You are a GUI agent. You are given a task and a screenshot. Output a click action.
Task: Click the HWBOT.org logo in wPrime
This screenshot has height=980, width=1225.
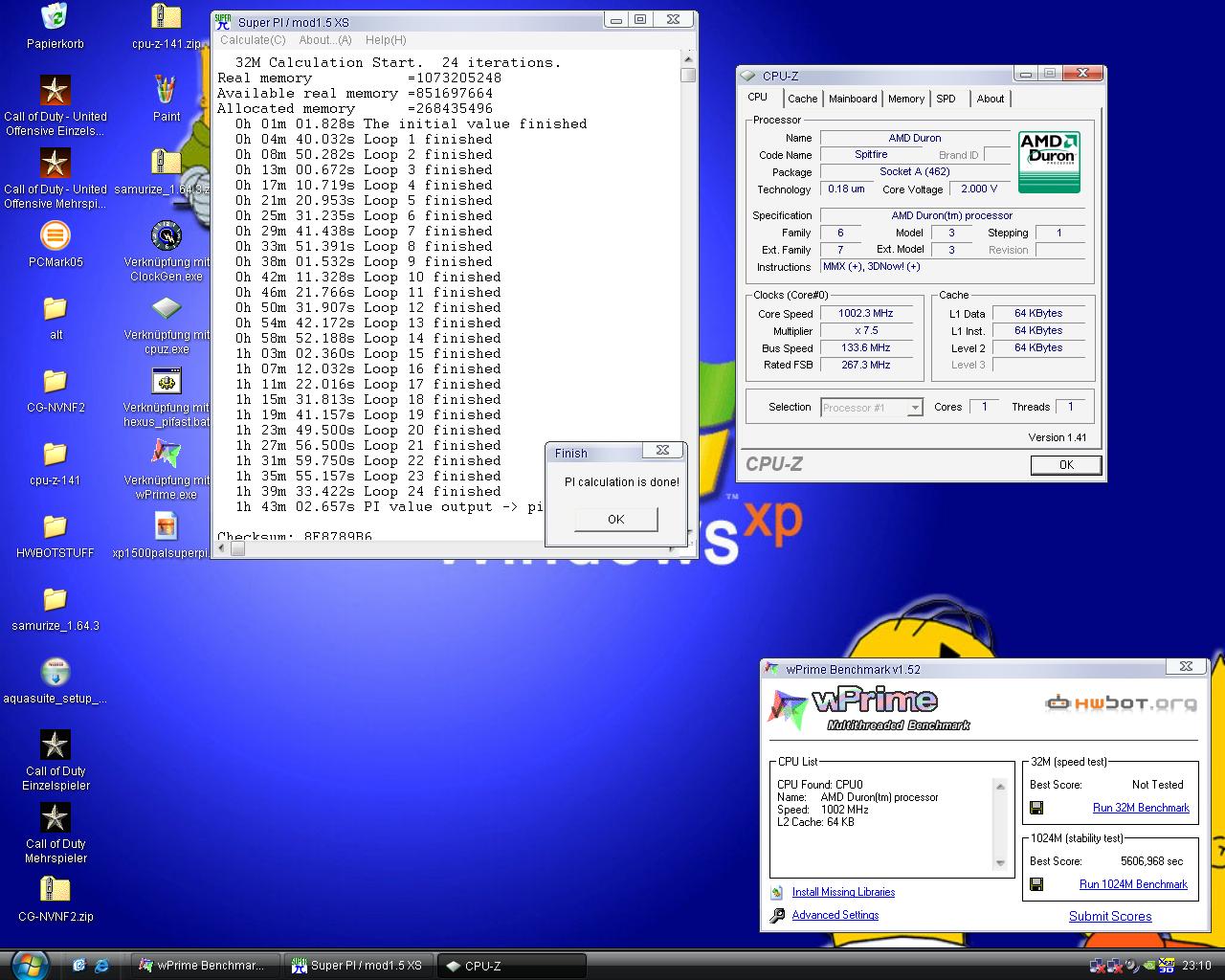(1121, 703)
